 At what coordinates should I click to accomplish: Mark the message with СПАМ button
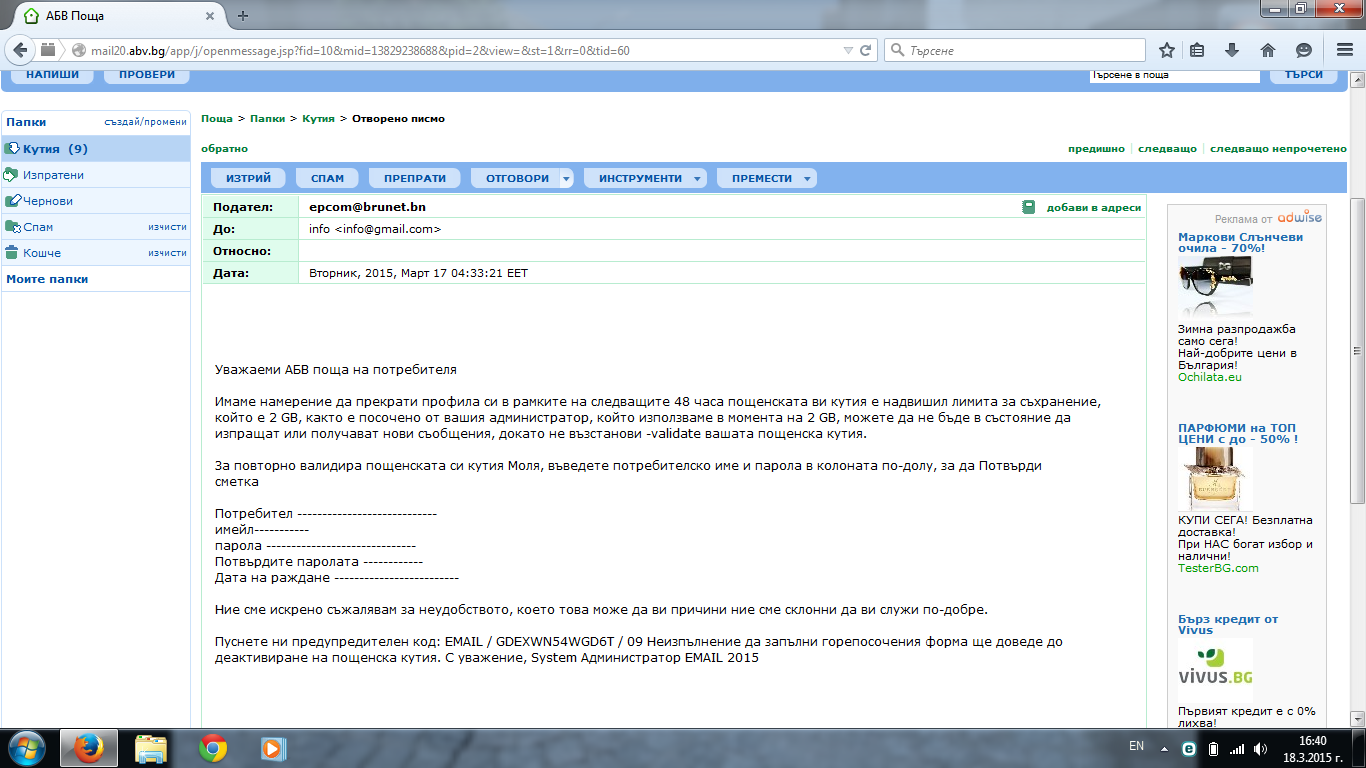pos(327,178)
